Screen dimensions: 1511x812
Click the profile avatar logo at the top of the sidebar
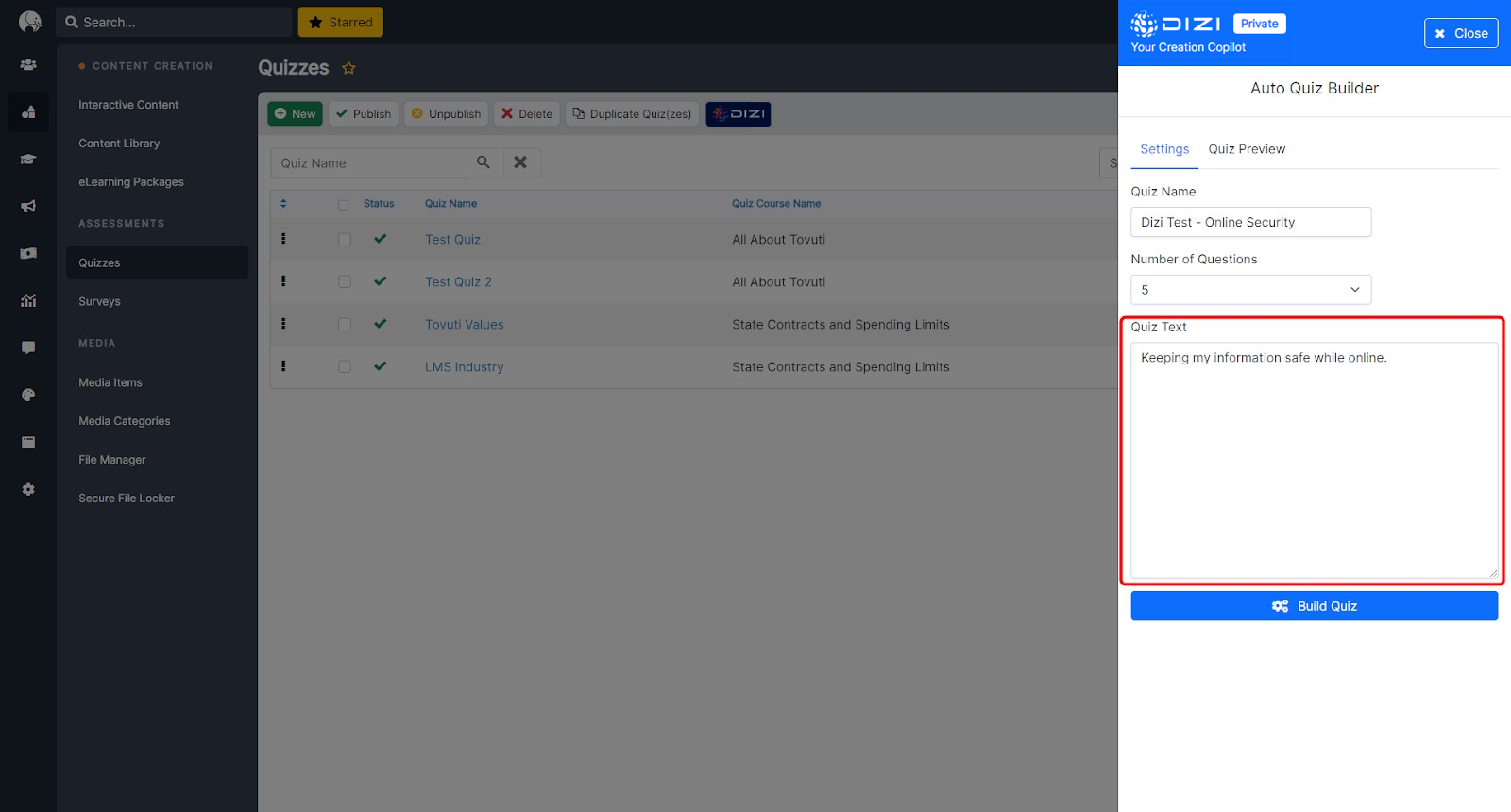30,22
